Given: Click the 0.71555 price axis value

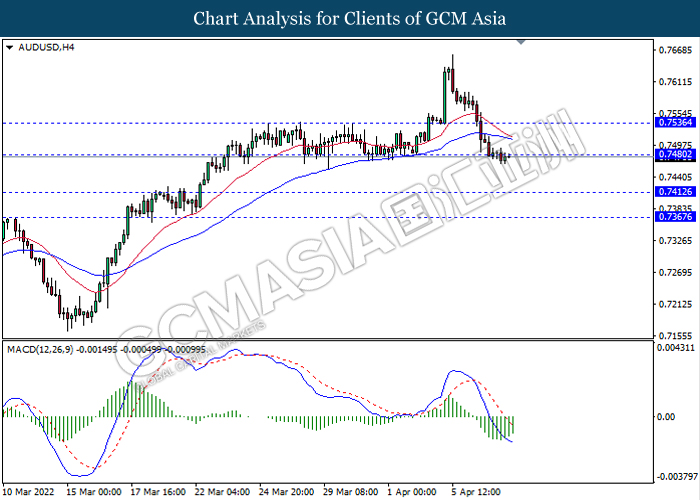Looking at the screenshot, I should pos(675,336).
